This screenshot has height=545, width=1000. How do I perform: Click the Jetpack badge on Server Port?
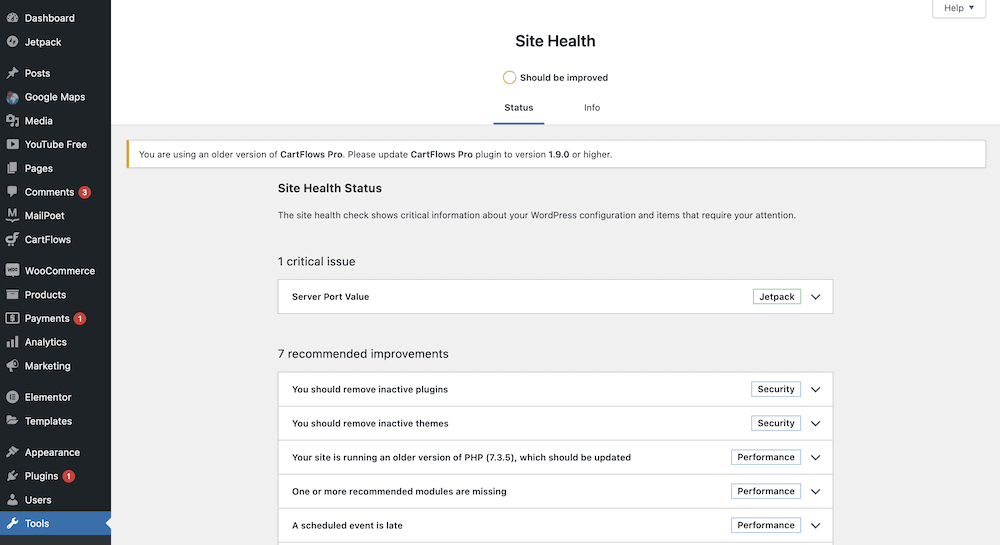coord(776,296)
